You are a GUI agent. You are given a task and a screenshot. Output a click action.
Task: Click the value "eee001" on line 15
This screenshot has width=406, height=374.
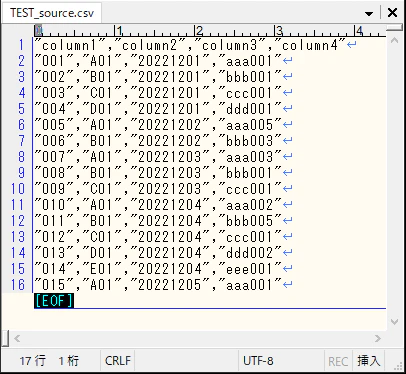[x=250, y=269]
